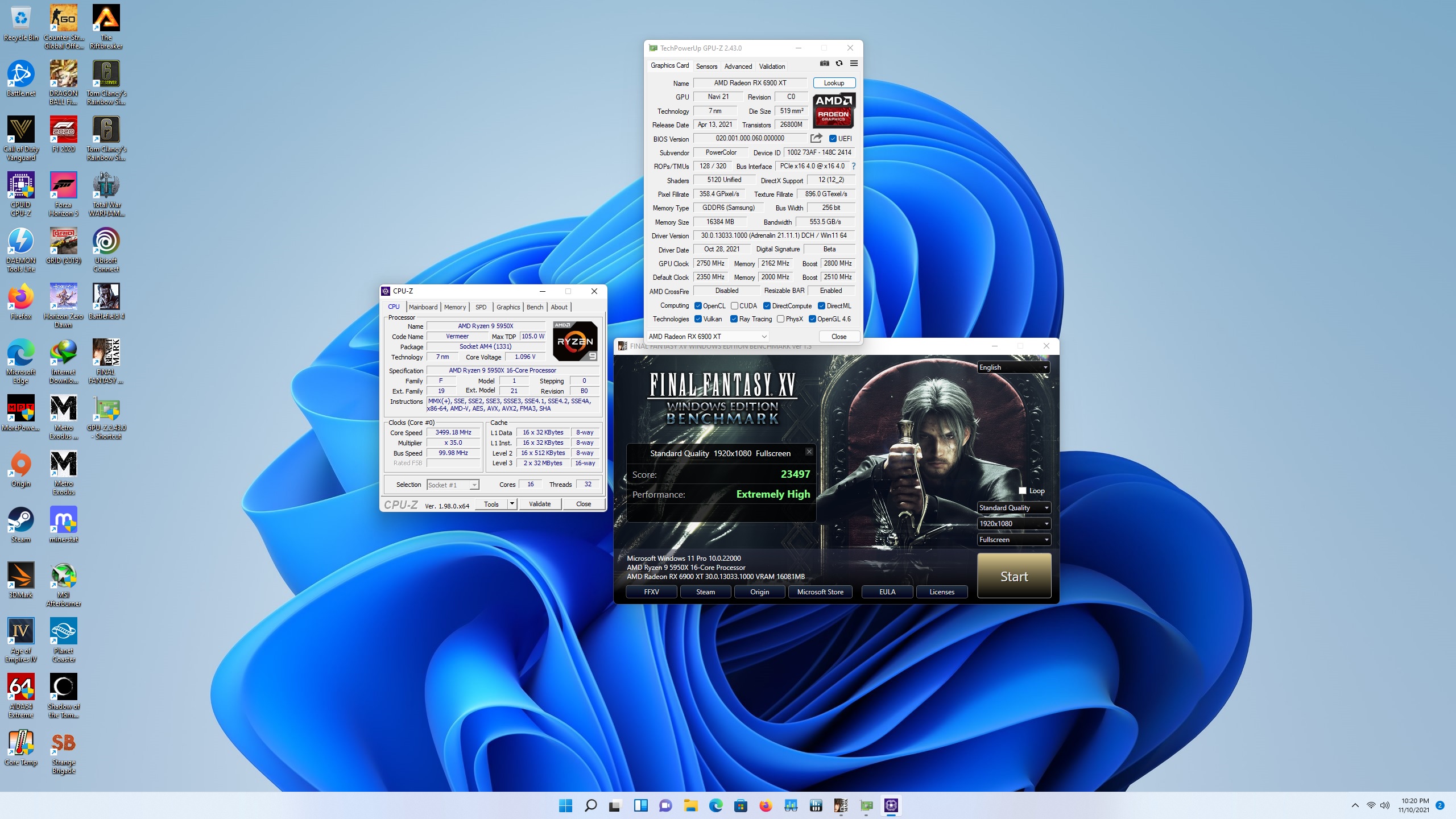The height and width of the screenshot is (819, 1456).
Task: Select the minerstat desktop icon
Action: (x=63, y=524)
